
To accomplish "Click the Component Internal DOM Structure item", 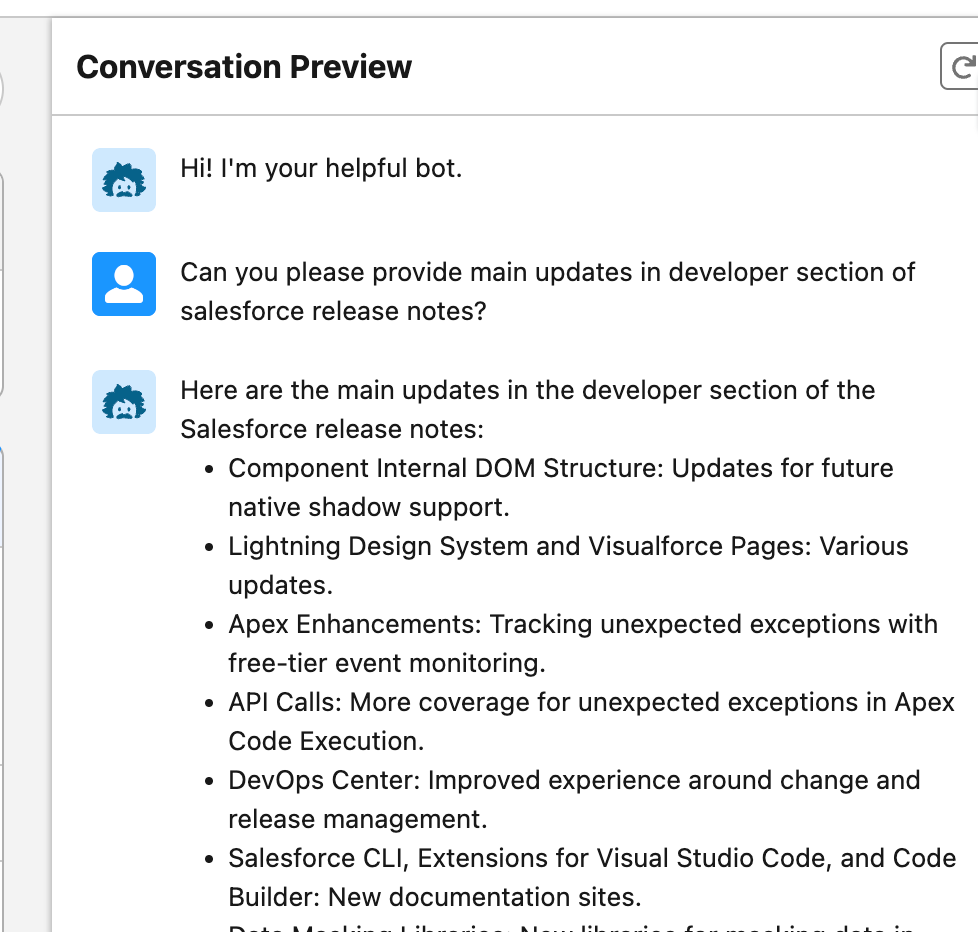I will click(x=561, y=487).
